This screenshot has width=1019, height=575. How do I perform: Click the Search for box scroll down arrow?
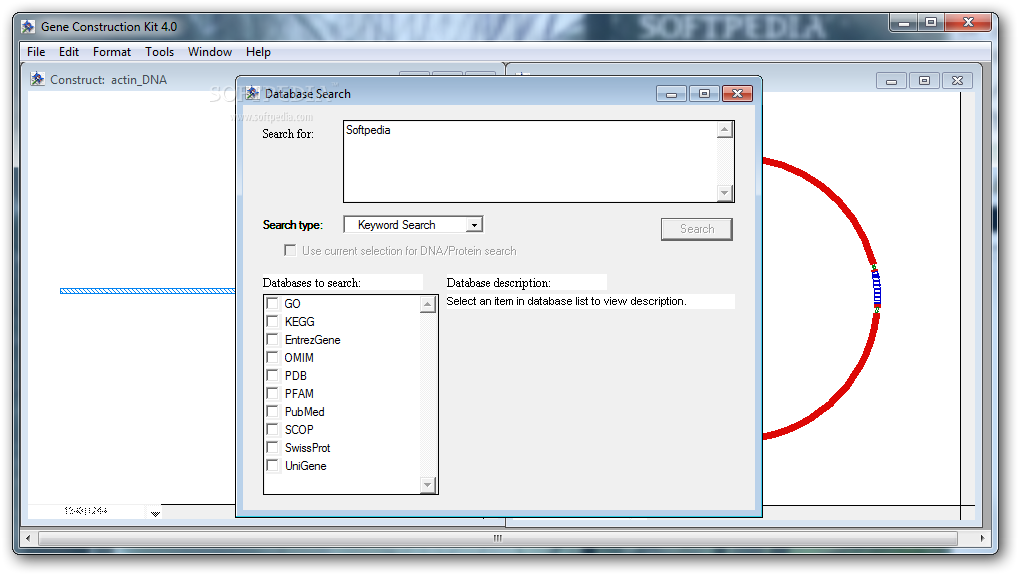725,193
